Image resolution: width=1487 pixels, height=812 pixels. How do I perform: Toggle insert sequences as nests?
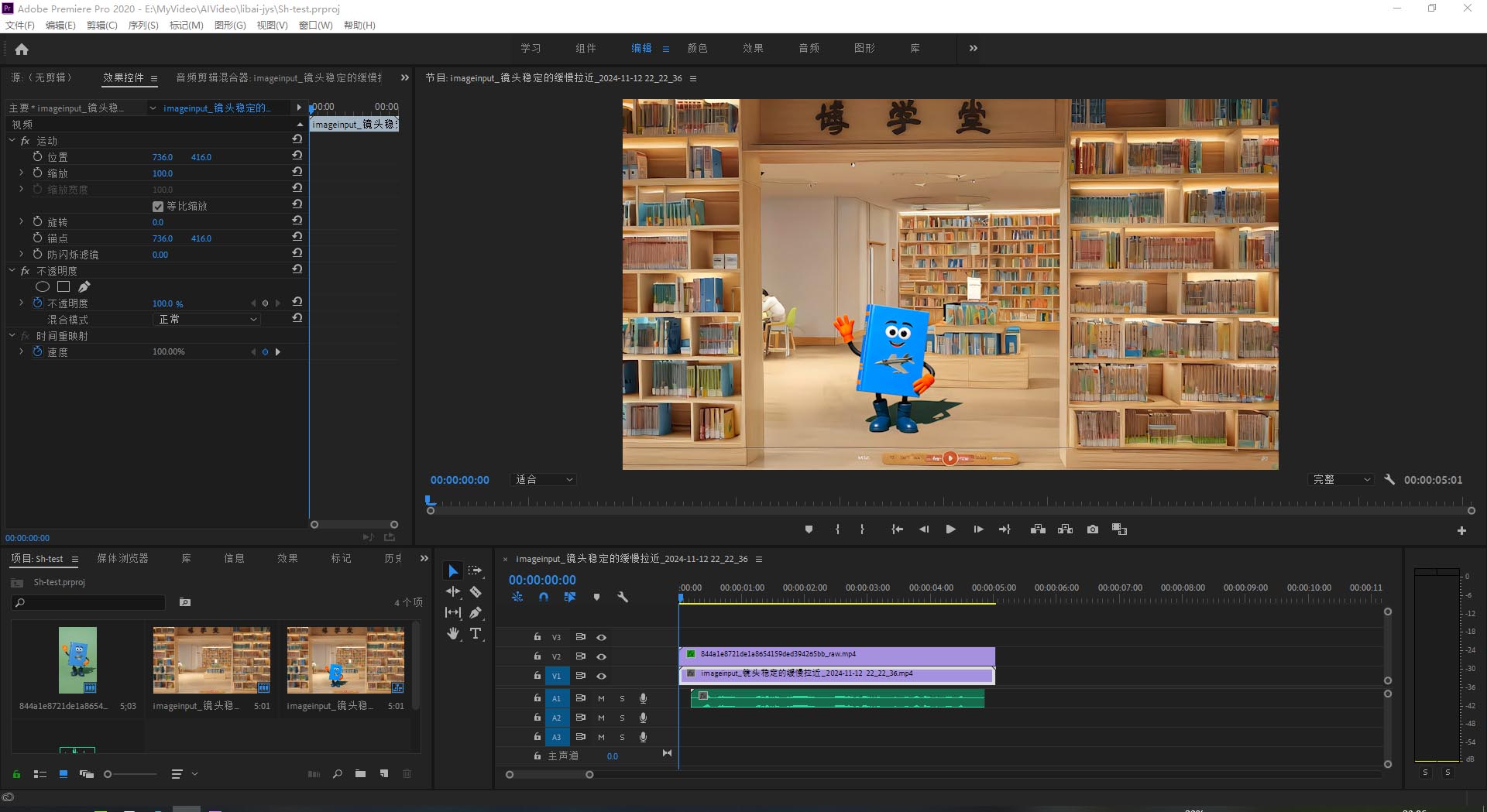click(x=517, y=597)
